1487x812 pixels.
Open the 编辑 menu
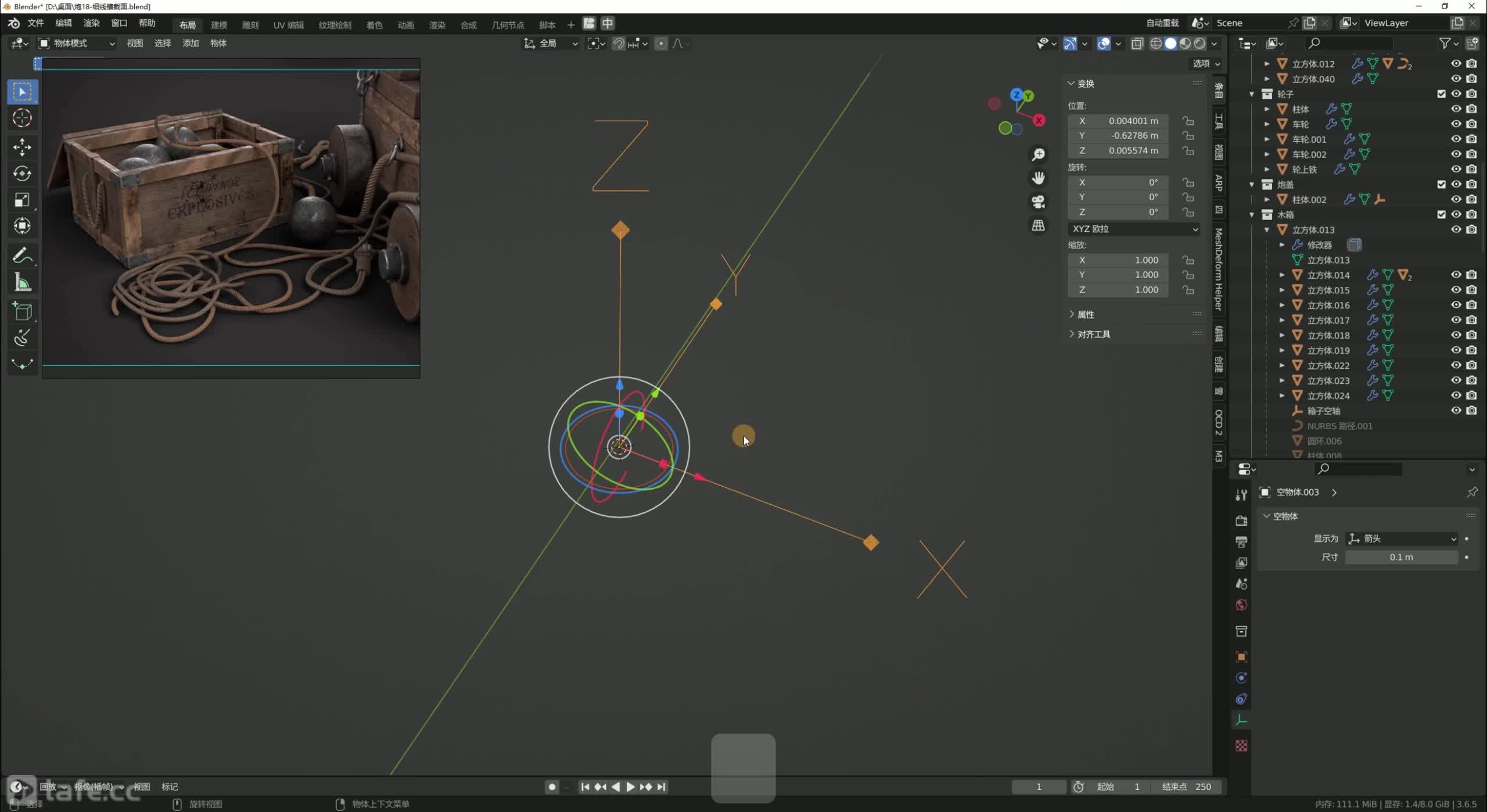[63, 23]
